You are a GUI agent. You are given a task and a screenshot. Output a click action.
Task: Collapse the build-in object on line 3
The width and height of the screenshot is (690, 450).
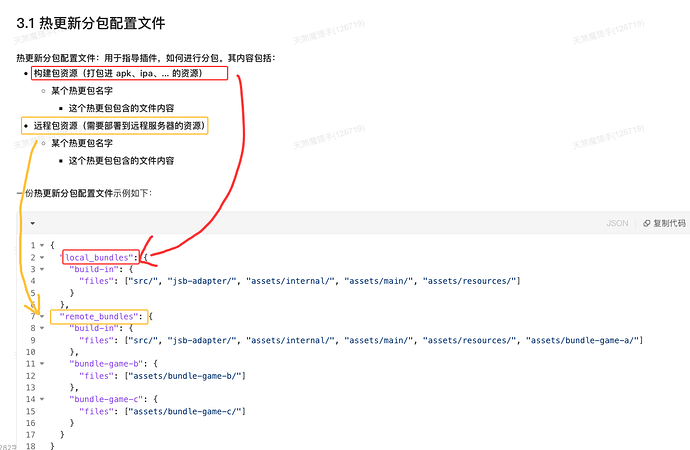tap(42, 269)
